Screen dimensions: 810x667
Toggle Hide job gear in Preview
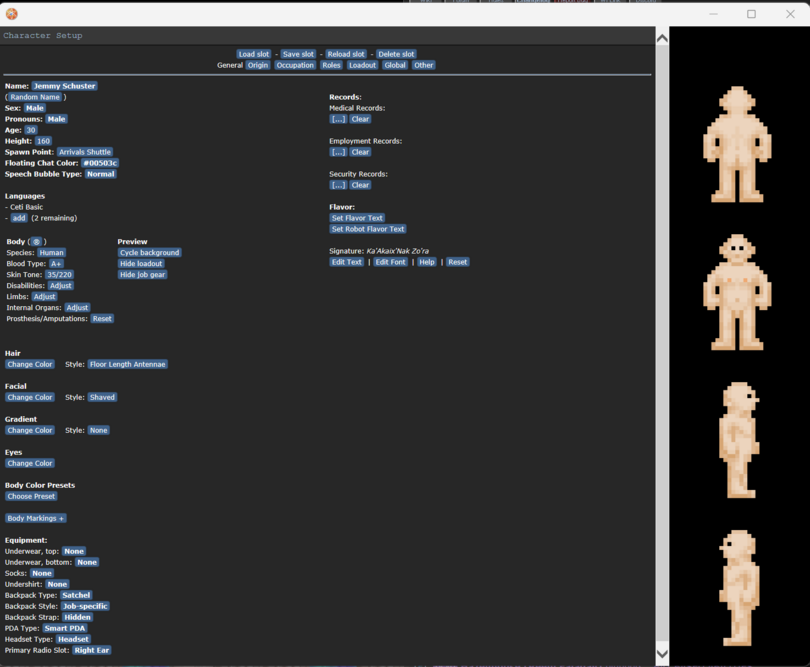click(143, 275)
